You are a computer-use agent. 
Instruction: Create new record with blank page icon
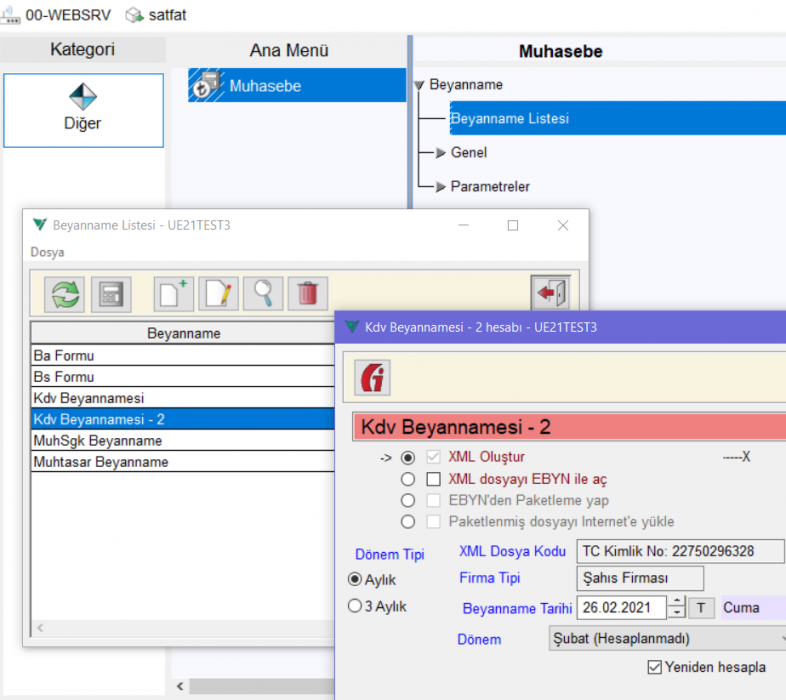point(174,294)
